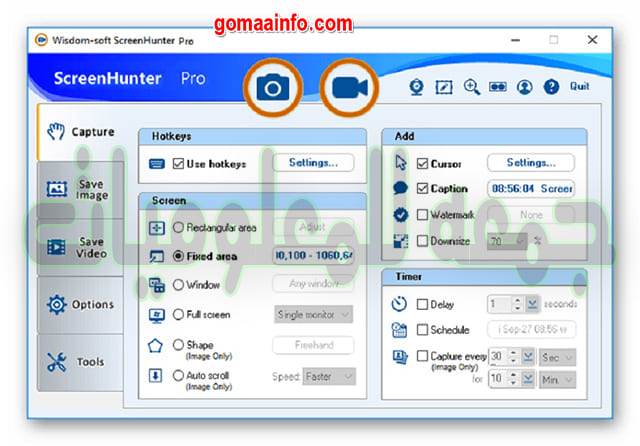This screenshot has height=446, width=640.
Task: Click the Any window button
Action: 313,283
